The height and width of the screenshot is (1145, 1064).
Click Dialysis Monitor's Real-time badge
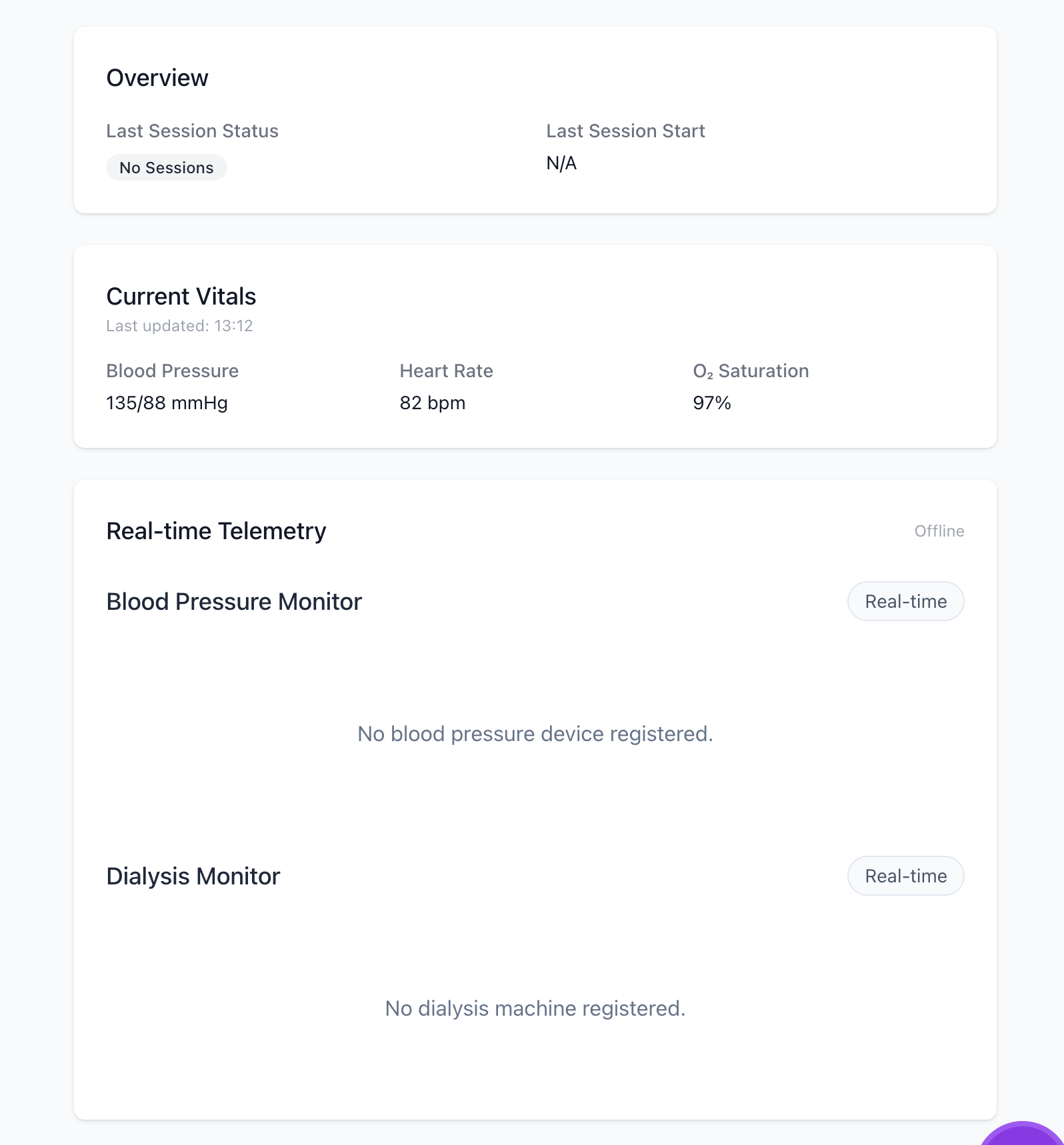click(x=905, y=876)
